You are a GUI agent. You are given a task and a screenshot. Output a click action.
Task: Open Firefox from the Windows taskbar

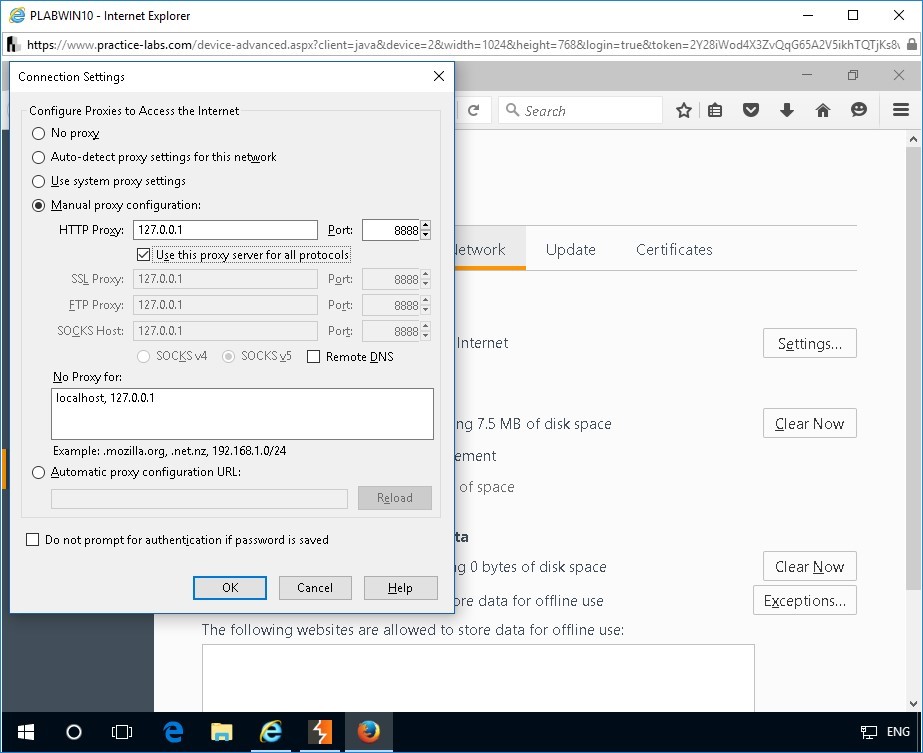368,732
